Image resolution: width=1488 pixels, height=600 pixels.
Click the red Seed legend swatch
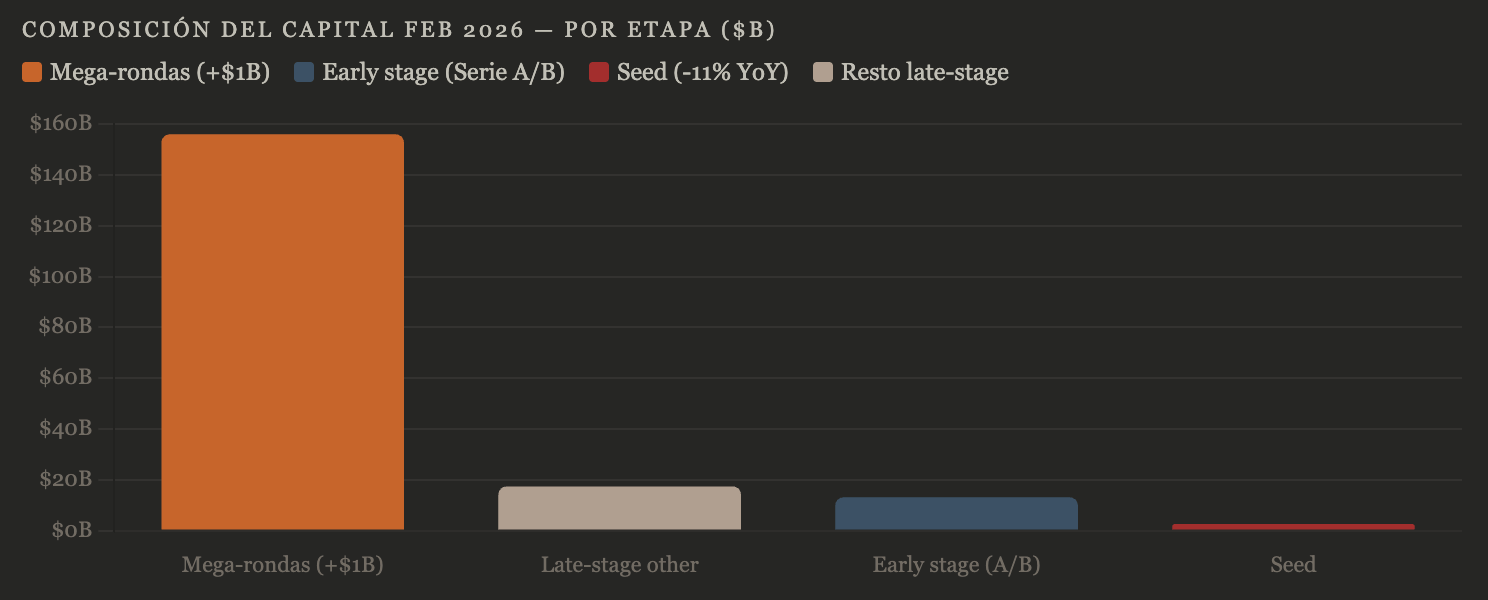pyautogui.click(x=599, y=72)
